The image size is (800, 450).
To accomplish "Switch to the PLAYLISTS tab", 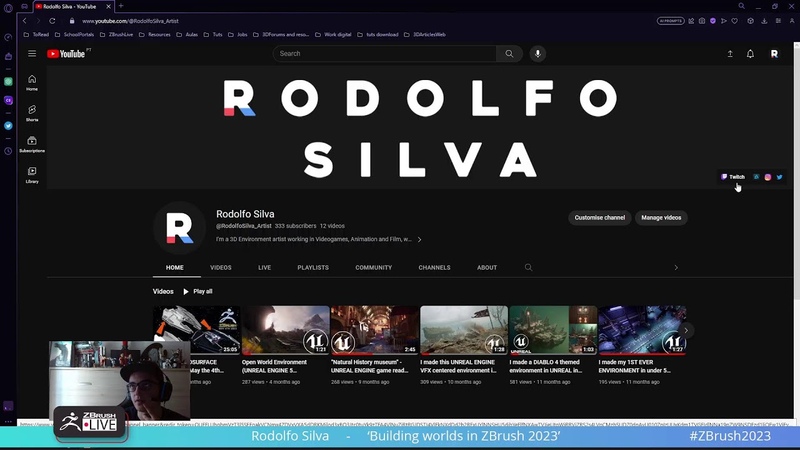I will (313, 267).
